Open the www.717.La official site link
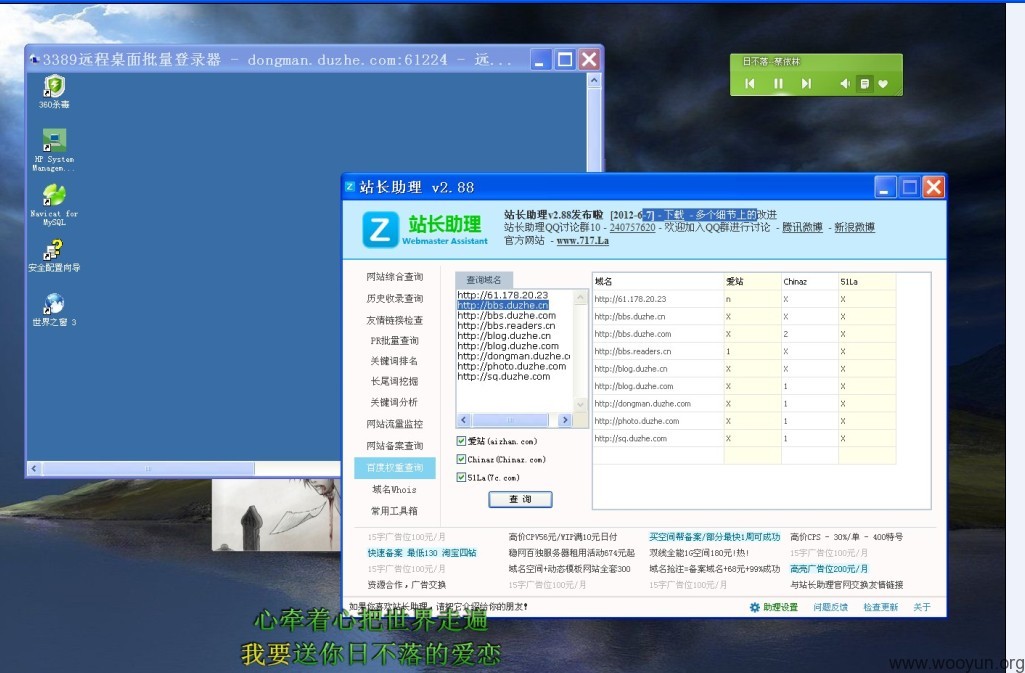 click(x=582, y=240)
